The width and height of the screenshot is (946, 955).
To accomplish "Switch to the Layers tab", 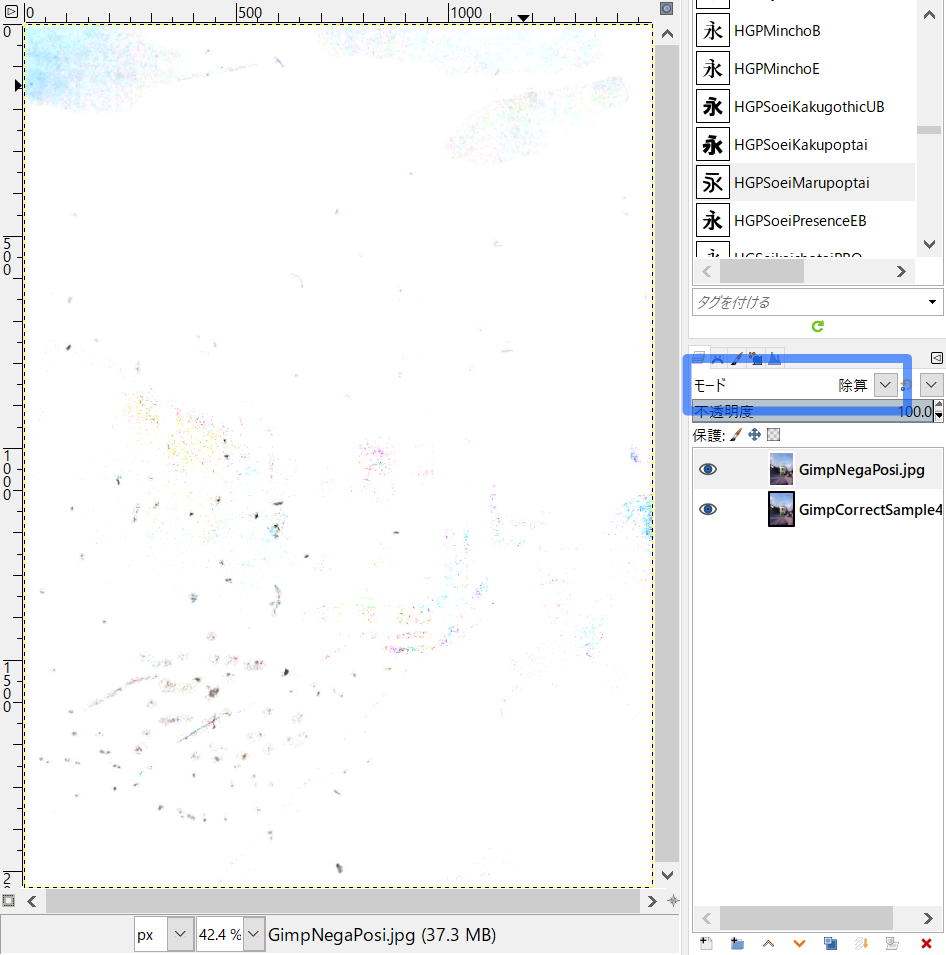I will pyautogui.click(x=699, y=358).
